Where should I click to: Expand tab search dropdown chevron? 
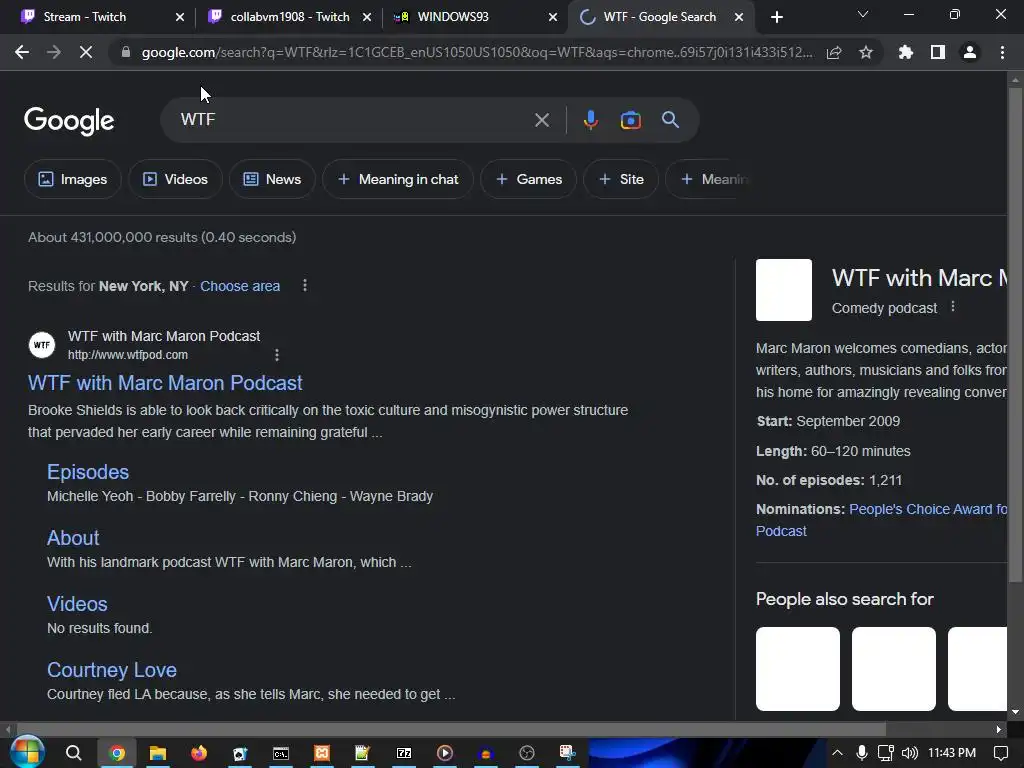pyautogui.click(x=863, y=14)
